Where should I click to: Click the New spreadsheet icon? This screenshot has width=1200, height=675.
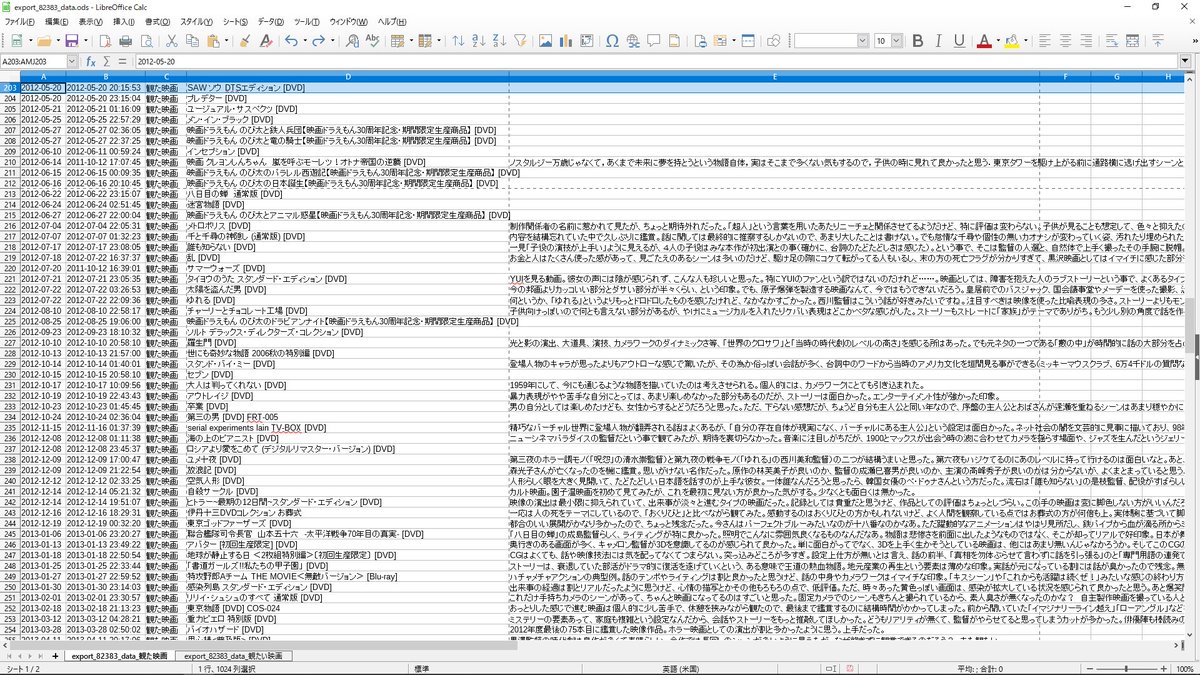tap(17, 41)
